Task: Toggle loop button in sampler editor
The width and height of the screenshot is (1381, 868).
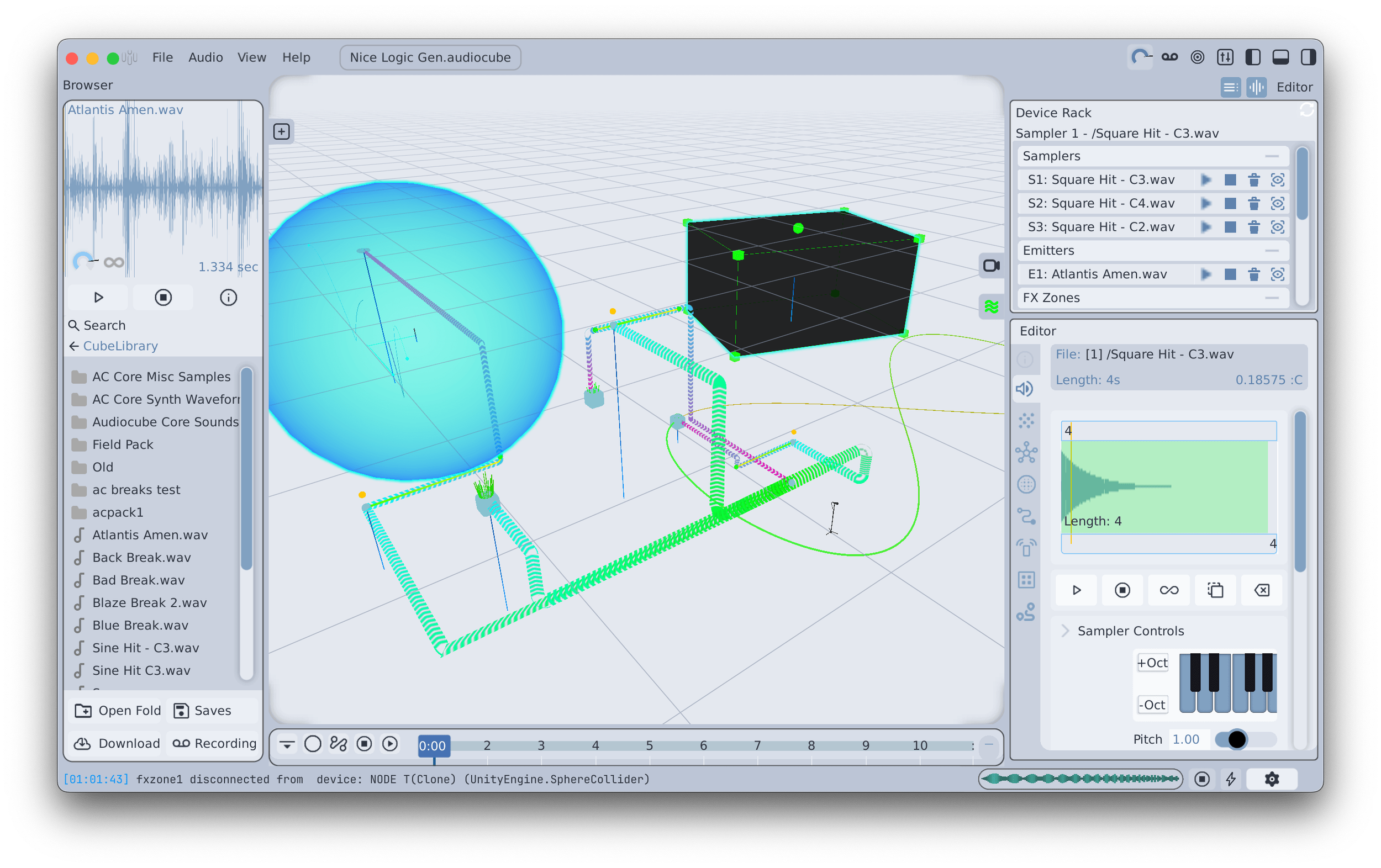Action: [1169, 590]
